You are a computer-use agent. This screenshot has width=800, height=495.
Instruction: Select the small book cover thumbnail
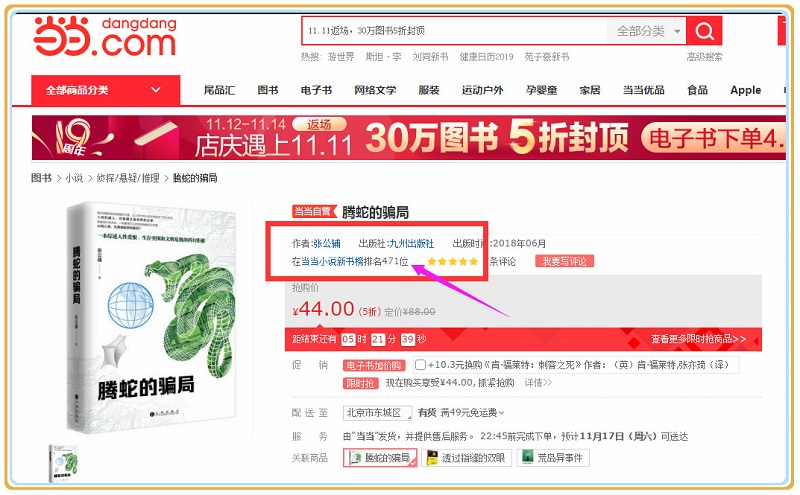64,463
